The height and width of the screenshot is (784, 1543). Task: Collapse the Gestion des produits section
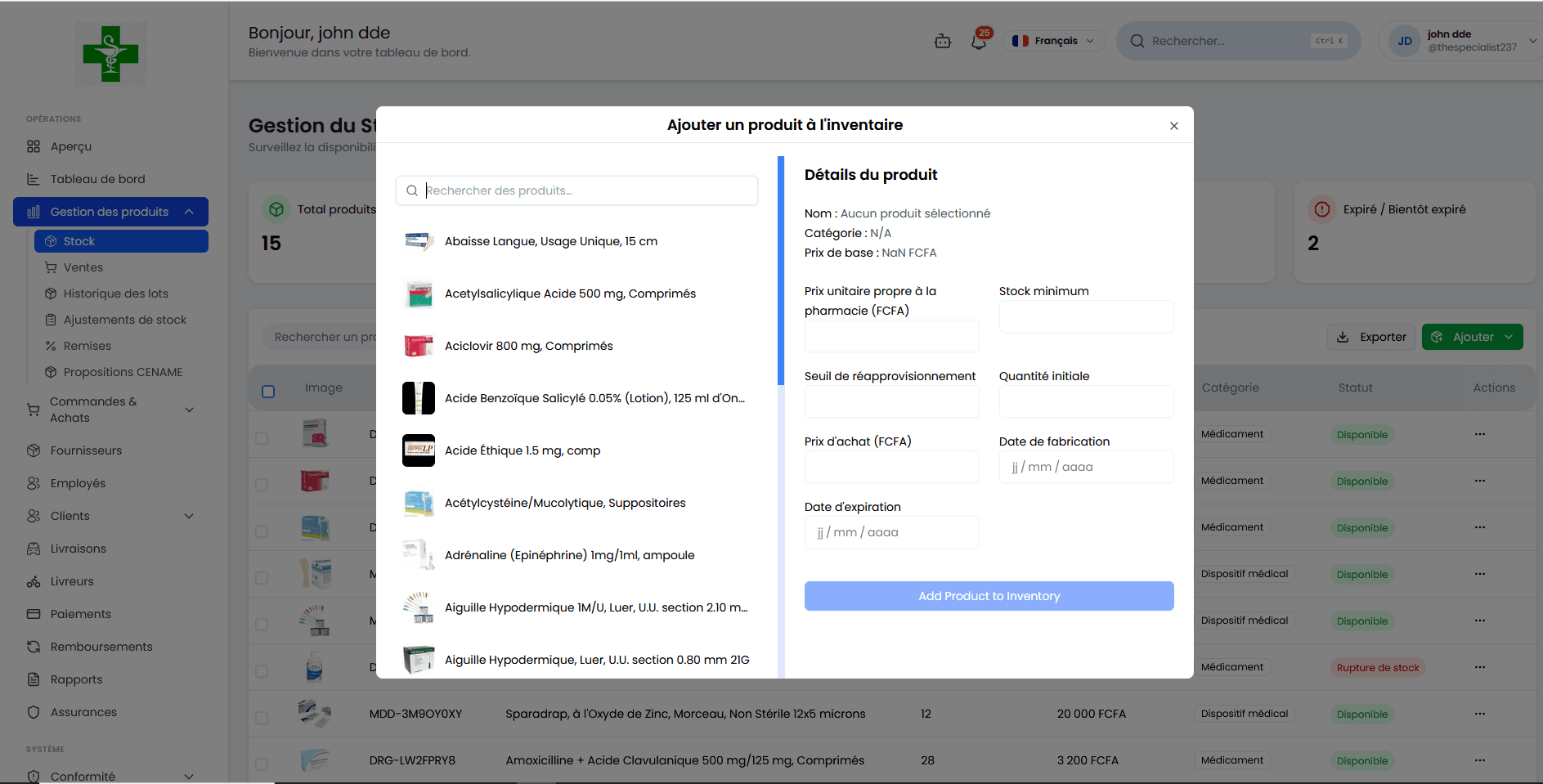click(x=189, y=212)
